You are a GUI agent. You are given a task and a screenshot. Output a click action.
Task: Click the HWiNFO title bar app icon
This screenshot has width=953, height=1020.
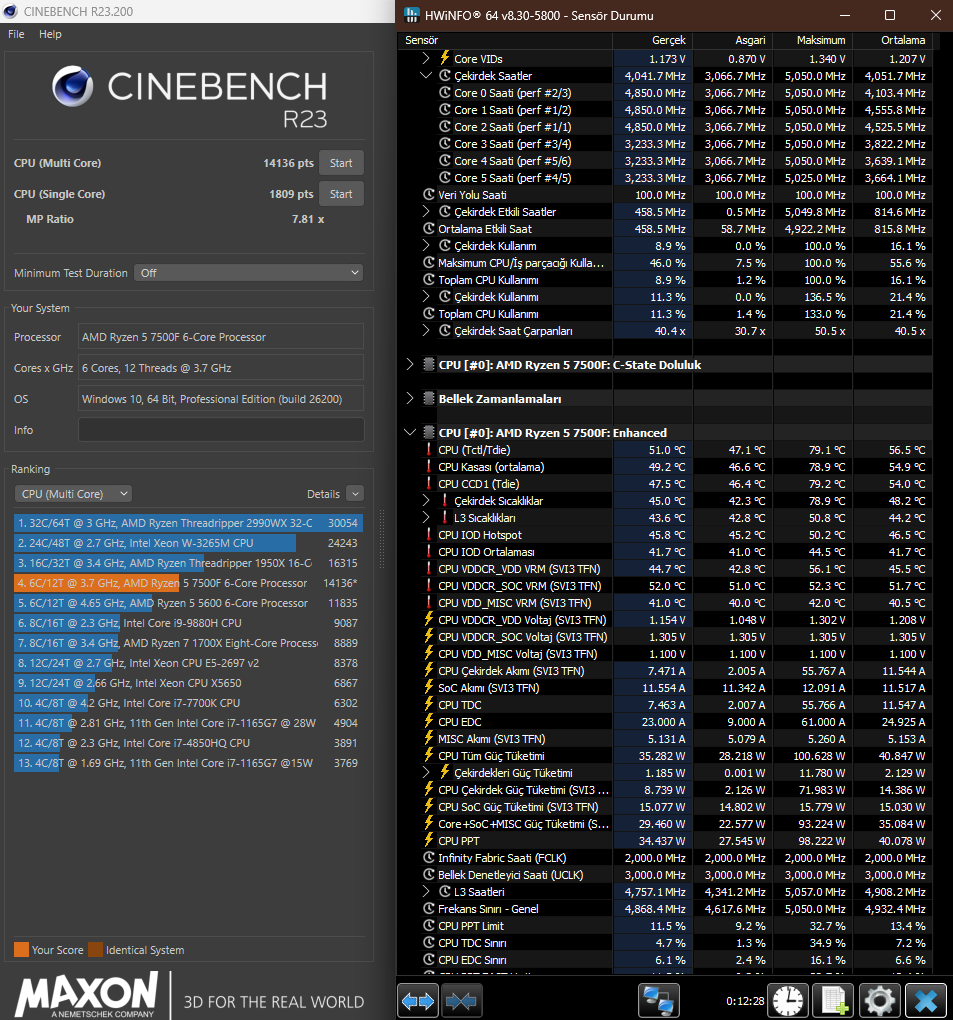[x=411, y=15]
